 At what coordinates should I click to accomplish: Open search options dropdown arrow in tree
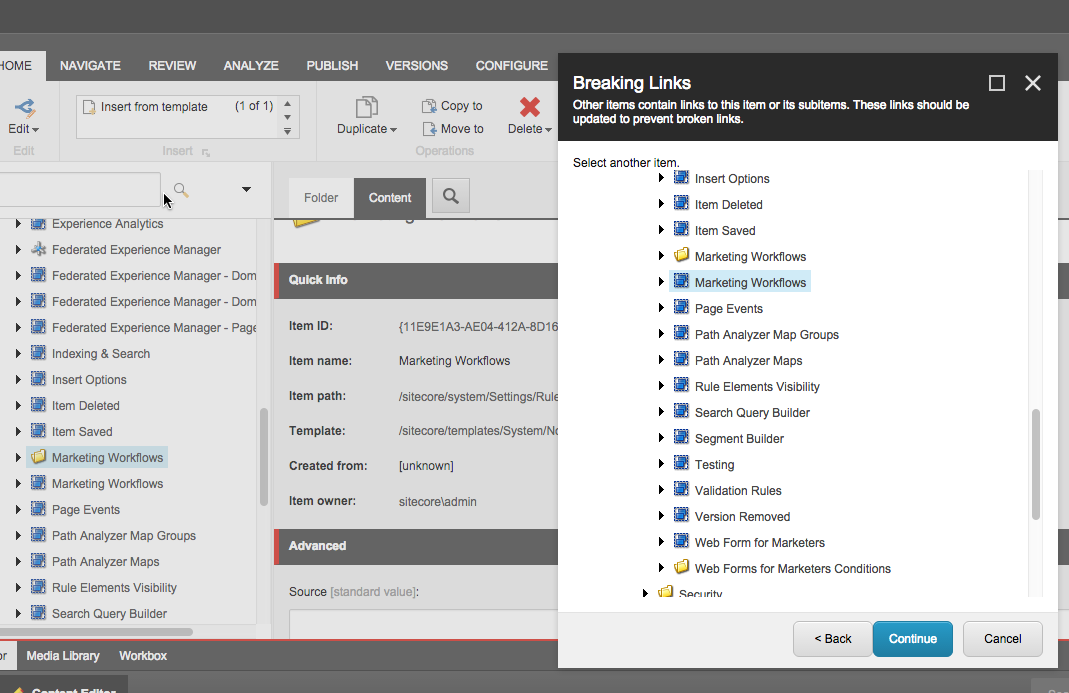point(246,190)
